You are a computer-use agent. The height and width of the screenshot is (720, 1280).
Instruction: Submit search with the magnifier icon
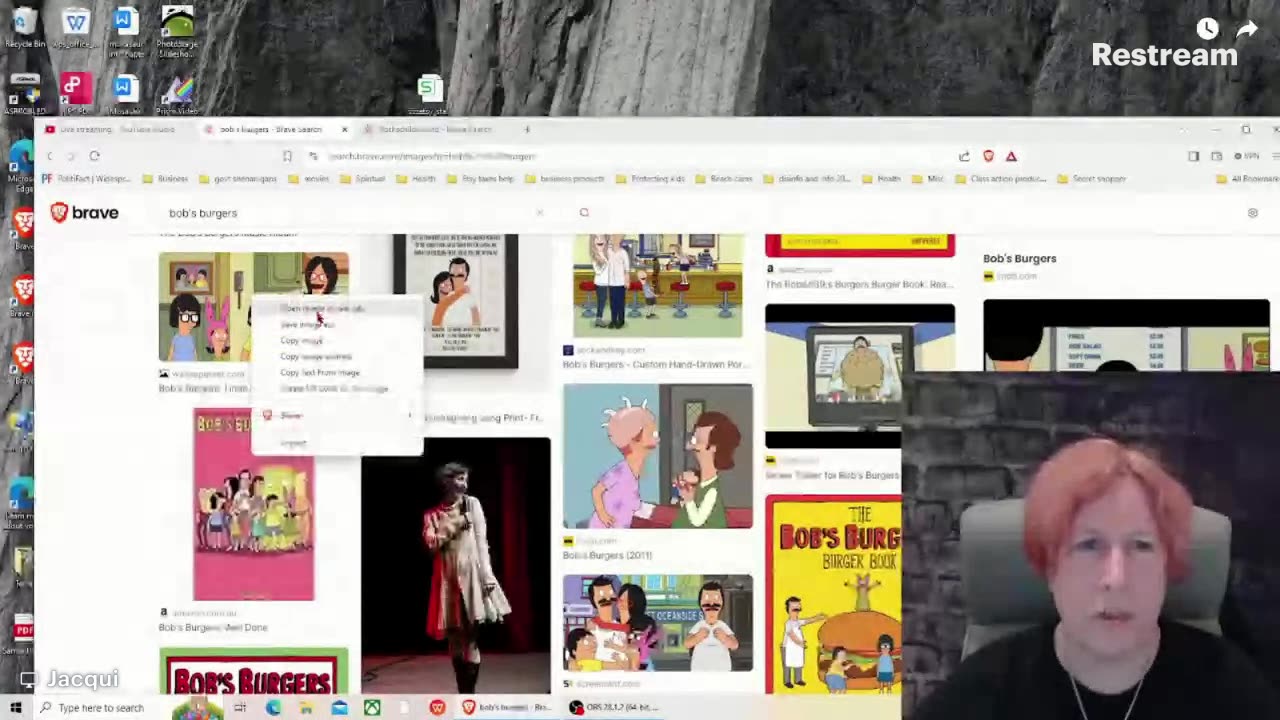tap(584, 213)
